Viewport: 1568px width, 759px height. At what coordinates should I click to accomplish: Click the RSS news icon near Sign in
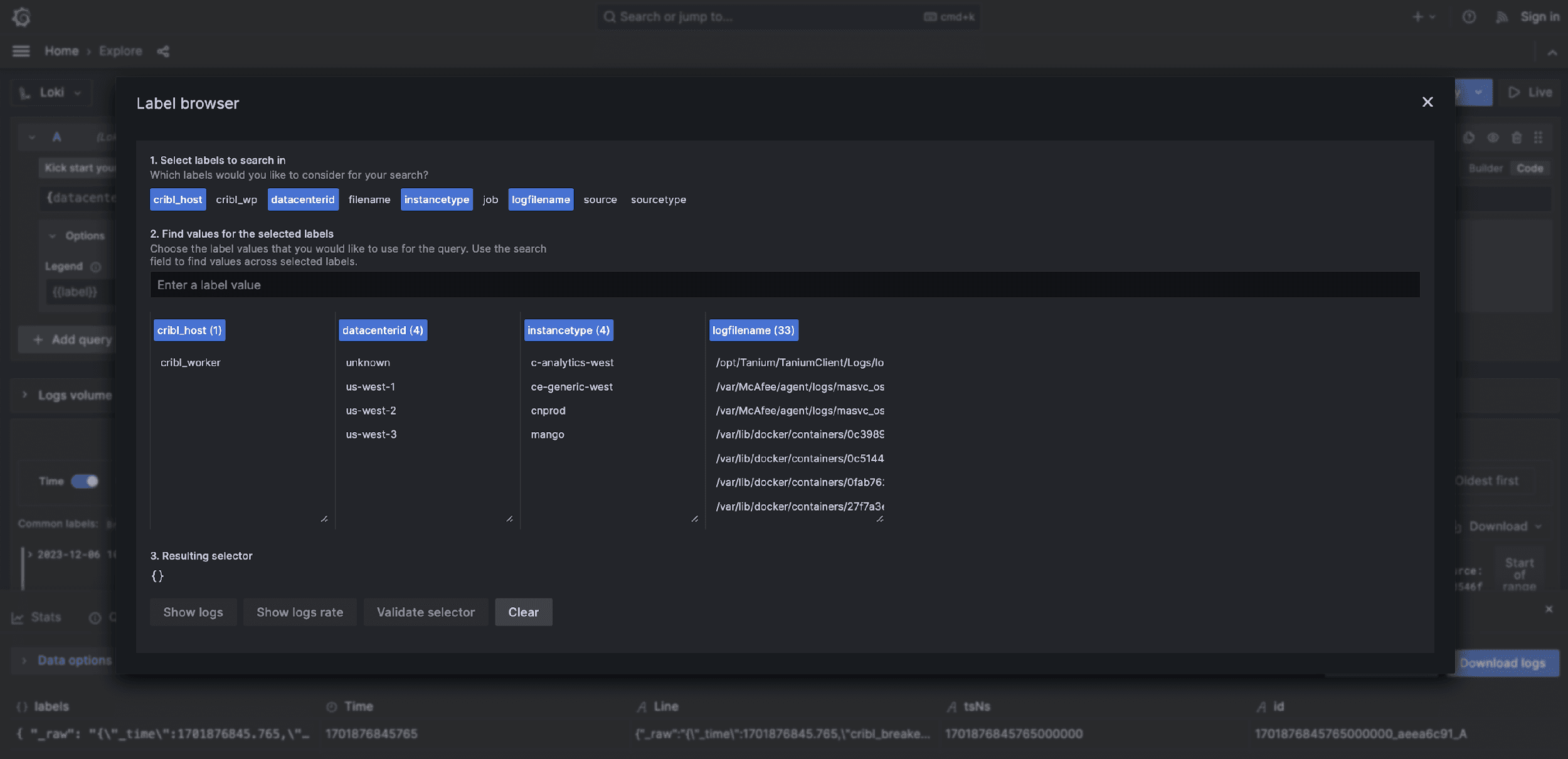1502,16
